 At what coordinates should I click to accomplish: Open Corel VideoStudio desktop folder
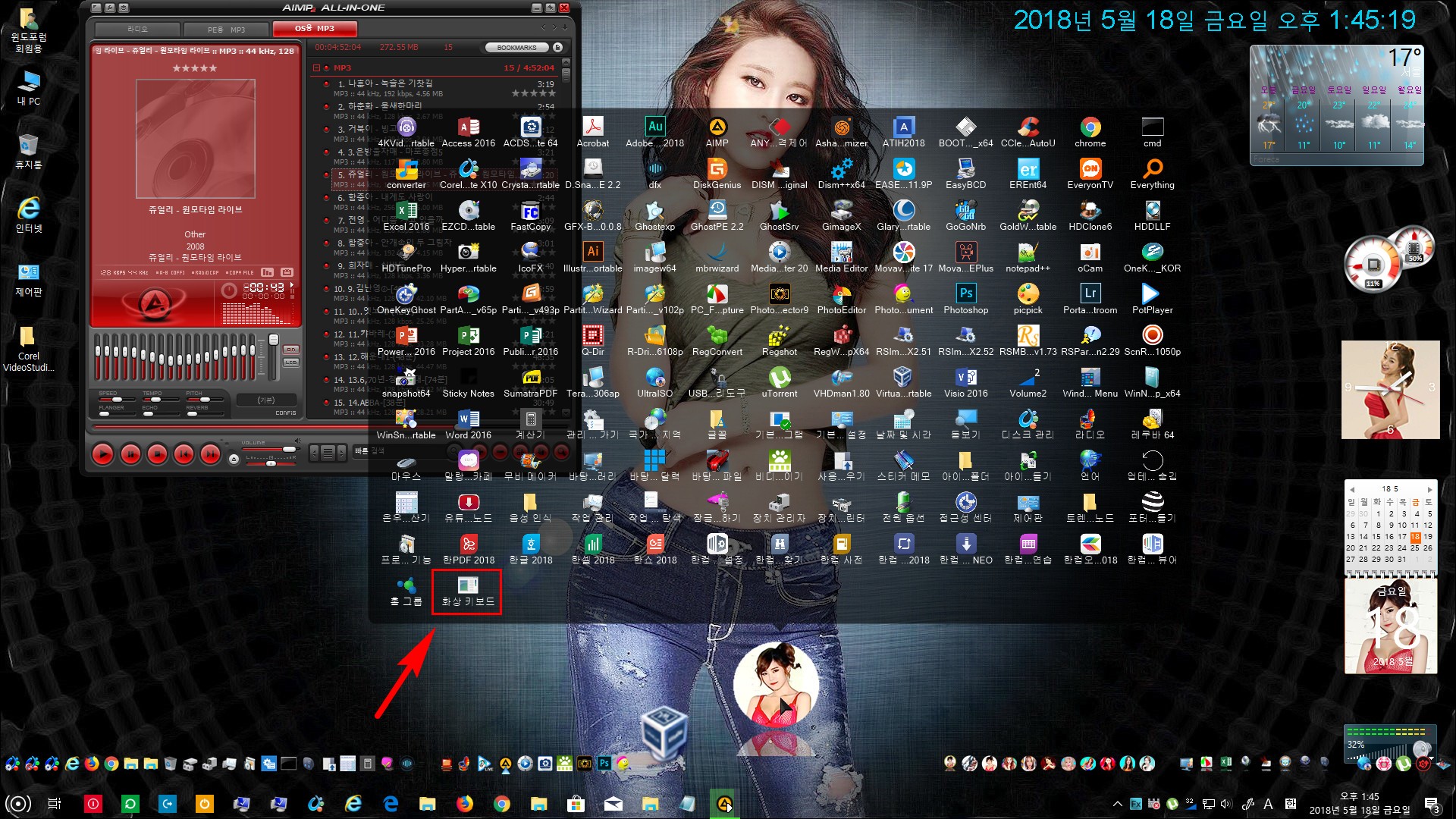(28, 350)
